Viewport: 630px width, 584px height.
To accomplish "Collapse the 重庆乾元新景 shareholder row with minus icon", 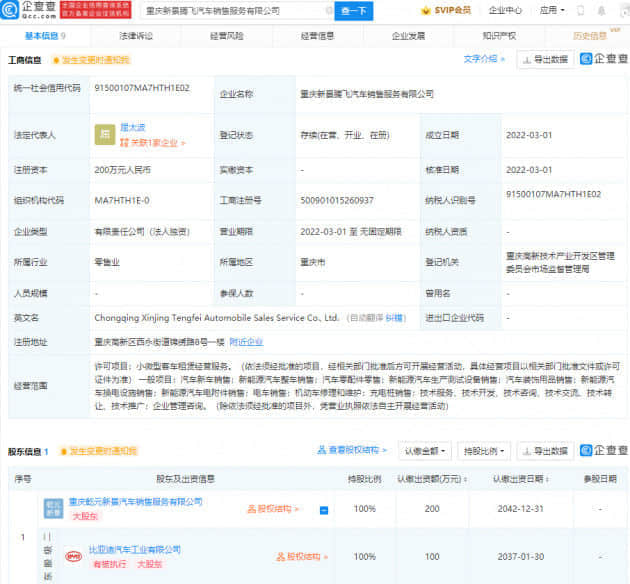I will [x=324, y=510].
